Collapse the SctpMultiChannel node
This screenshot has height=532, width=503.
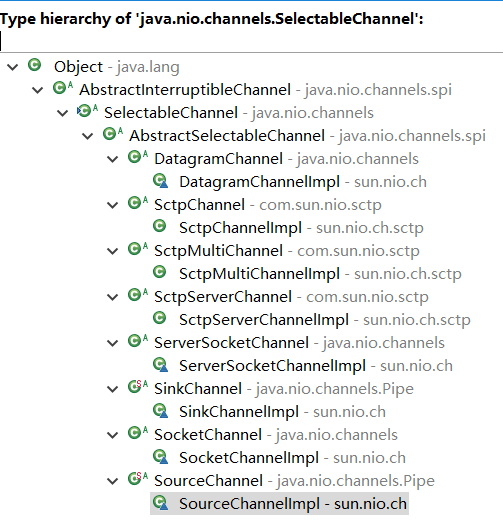112,251
